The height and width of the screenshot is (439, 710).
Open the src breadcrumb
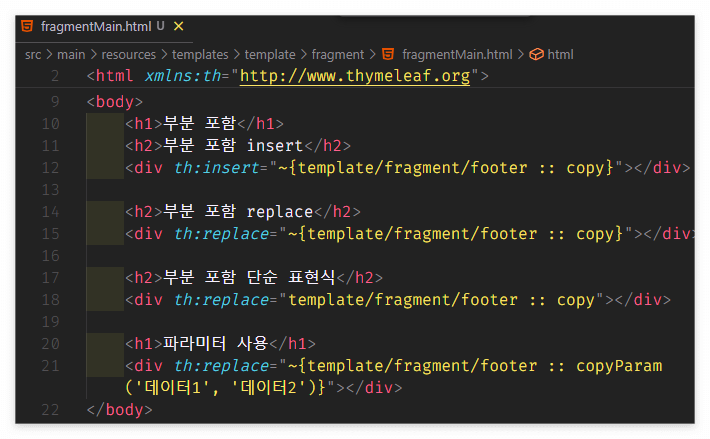(33, 55)
